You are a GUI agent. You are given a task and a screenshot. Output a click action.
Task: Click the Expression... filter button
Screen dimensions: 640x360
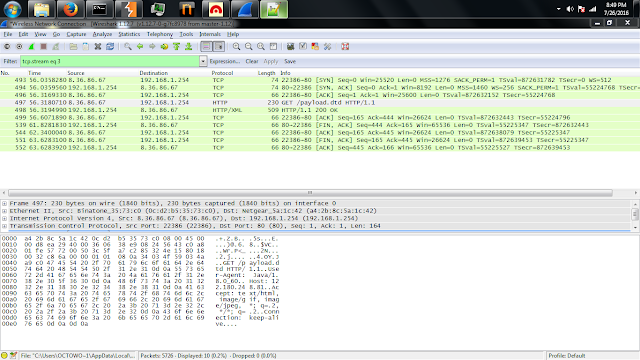[224, 61]
